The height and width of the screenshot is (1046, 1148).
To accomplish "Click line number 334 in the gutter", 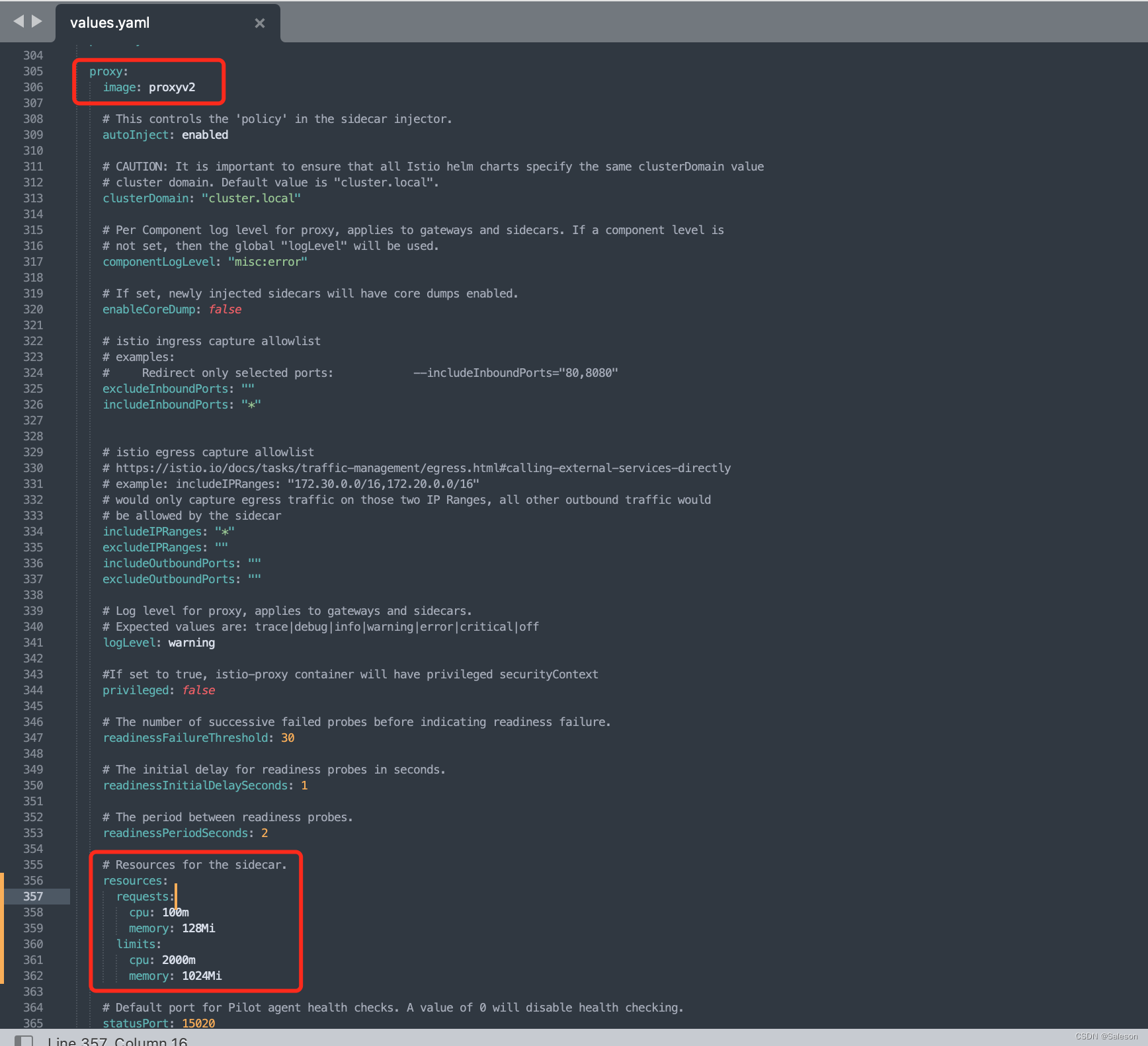I will click(x=33, y=532).
